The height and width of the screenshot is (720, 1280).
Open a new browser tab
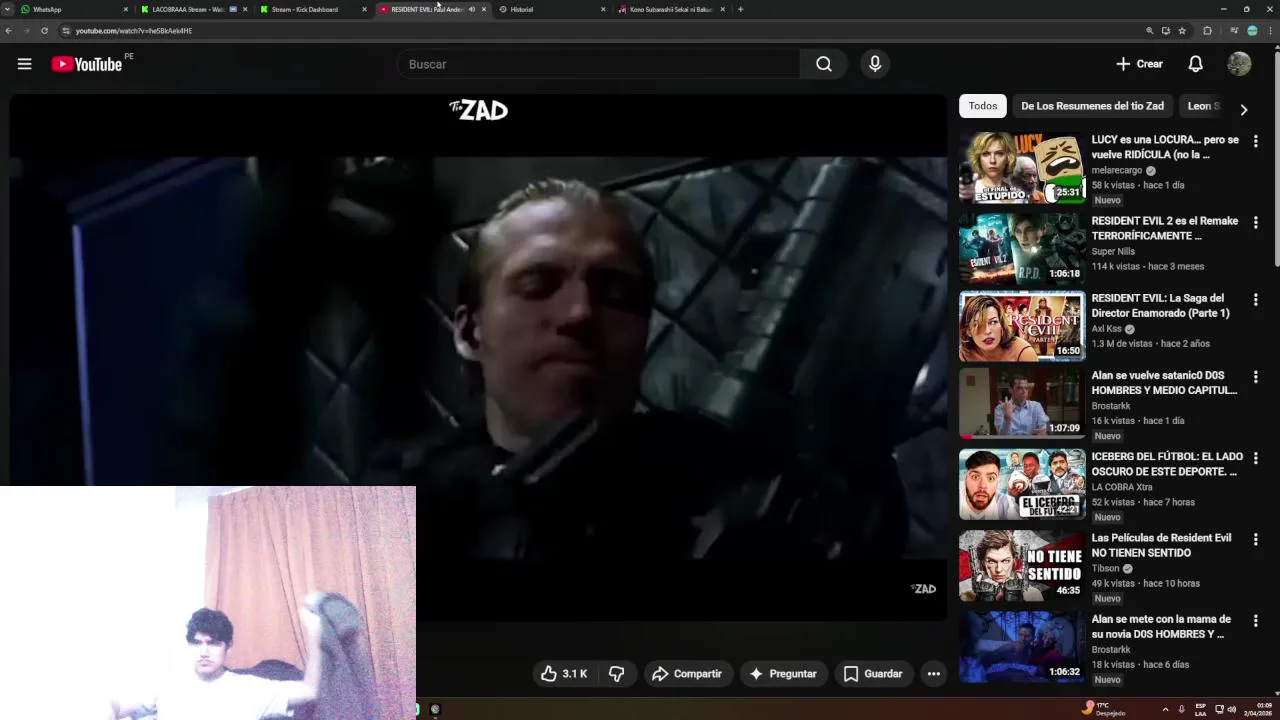(740, 9)
